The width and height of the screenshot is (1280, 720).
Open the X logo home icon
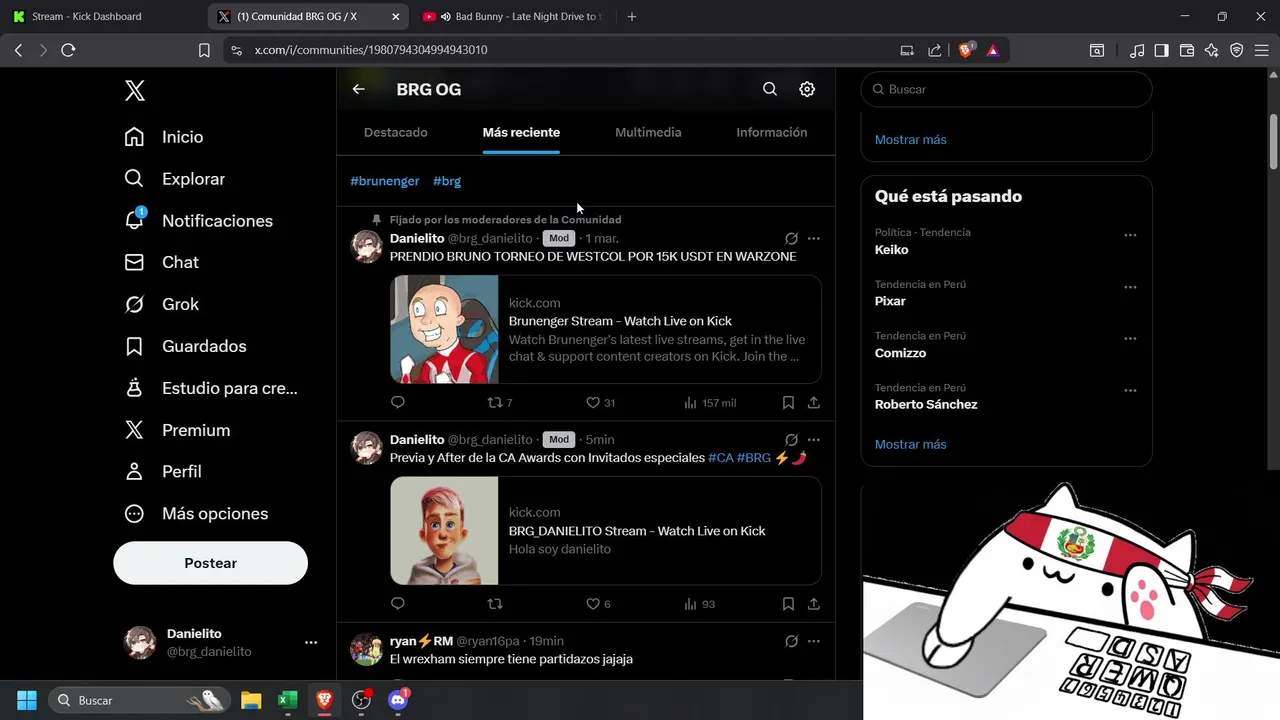(135, 91)
